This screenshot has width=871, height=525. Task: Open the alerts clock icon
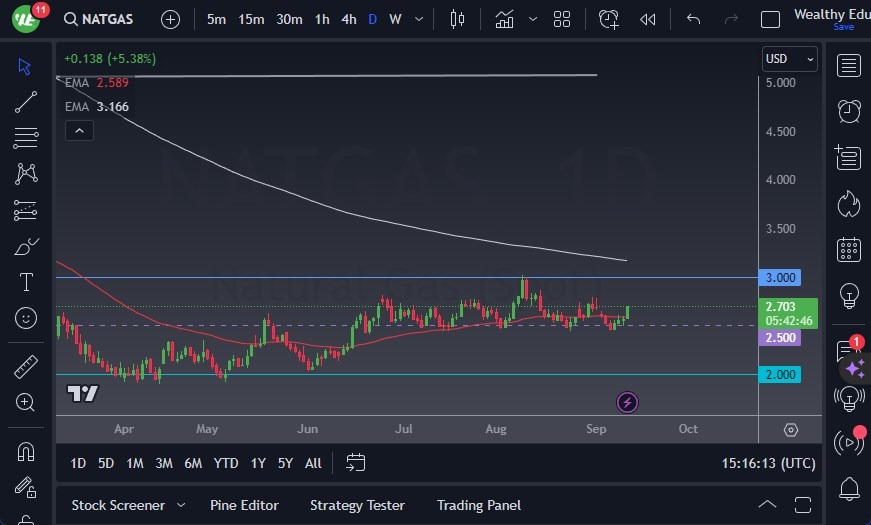(x=849, y=111)
